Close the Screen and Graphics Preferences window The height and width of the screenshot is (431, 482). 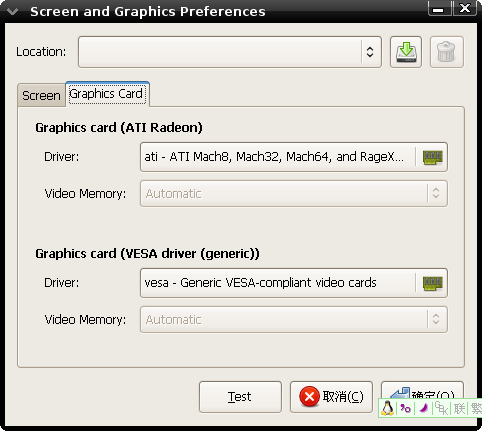[x=465, y=8]
